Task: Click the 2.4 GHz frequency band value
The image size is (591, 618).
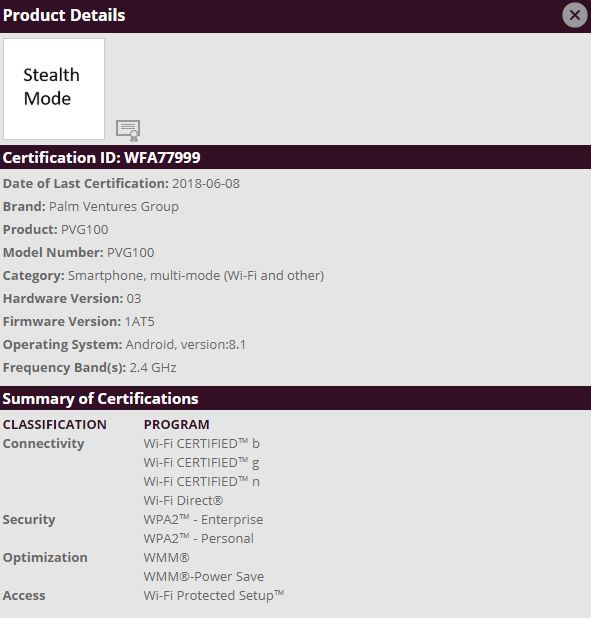Action: (x=153, y=367)
